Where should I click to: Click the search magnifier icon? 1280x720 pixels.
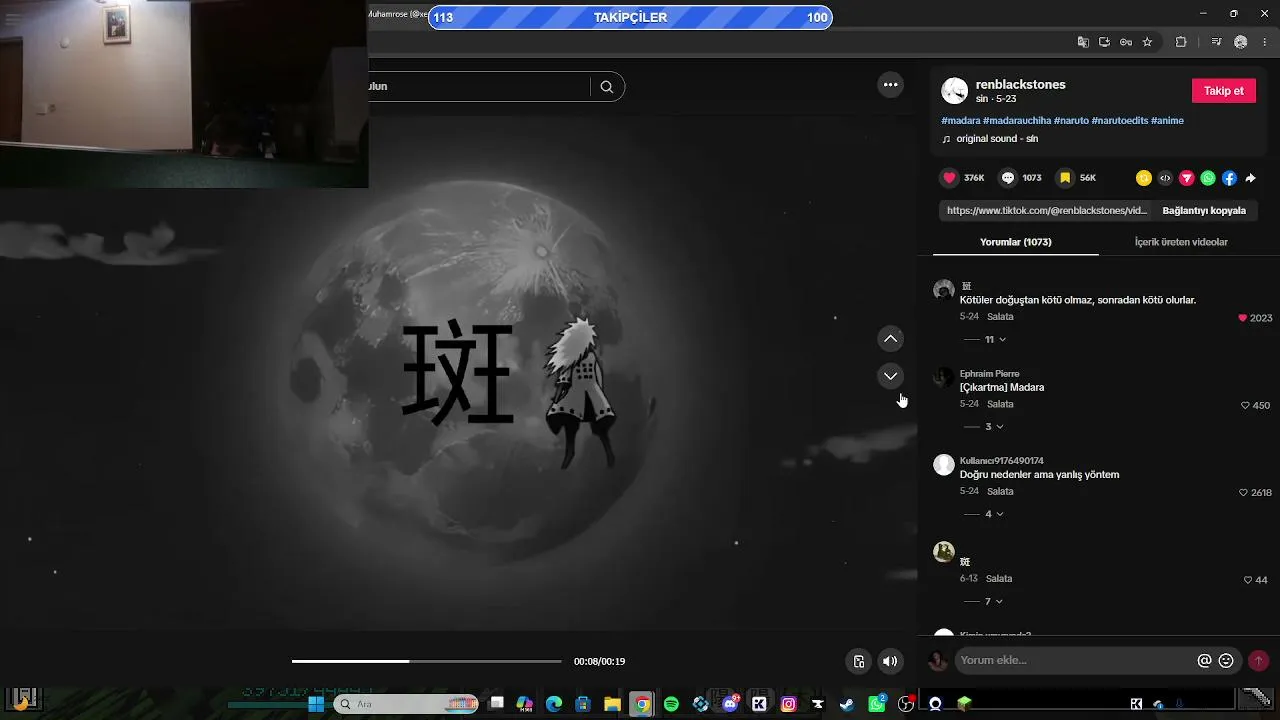click(x=607, y=87)
